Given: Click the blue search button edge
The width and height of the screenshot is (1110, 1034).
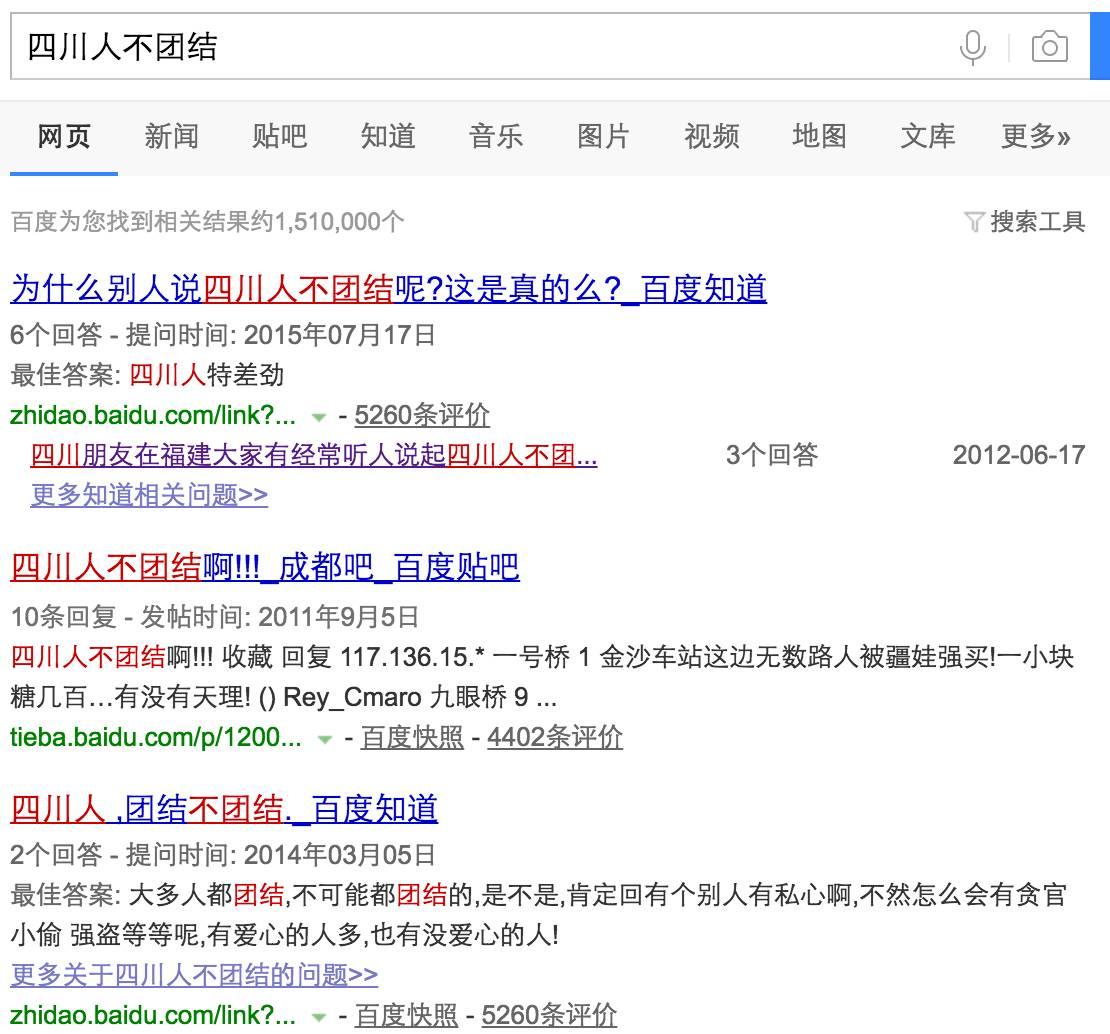Looking at the screenshot, I should [1099, 47].
